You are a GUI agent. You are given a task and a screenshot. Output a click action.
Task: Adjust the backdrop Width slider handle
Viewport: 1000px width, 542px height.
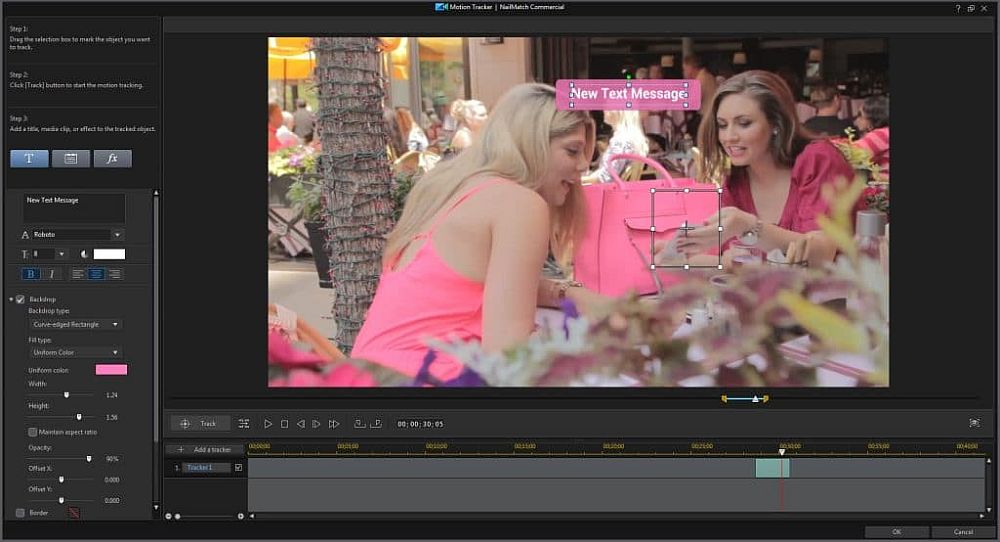click(66, 395)
